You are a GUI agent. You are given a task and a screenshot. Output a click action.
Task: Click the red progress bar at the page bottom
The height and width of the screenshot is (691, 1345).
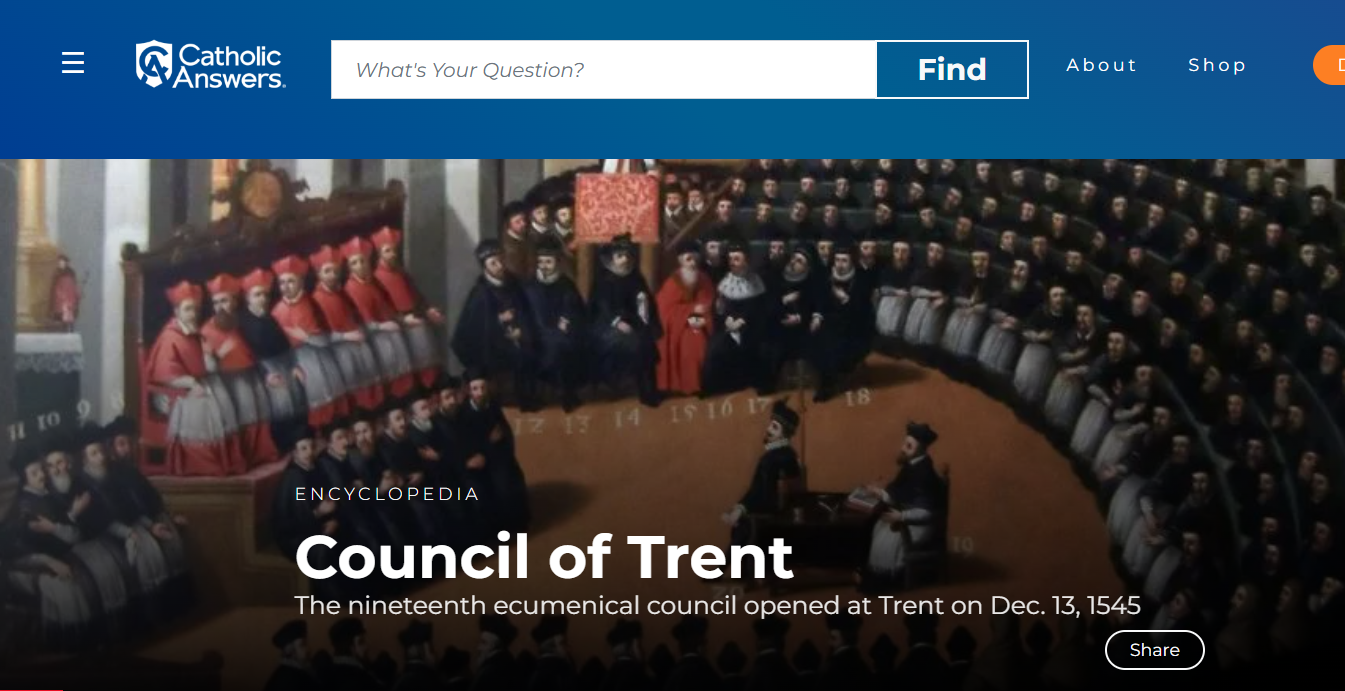point(31,689)
